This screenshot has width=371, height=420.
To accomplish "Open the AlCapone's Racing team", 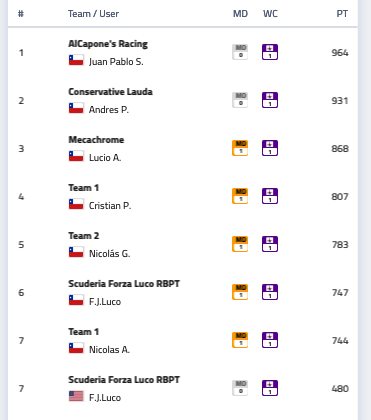I will 108,44.
